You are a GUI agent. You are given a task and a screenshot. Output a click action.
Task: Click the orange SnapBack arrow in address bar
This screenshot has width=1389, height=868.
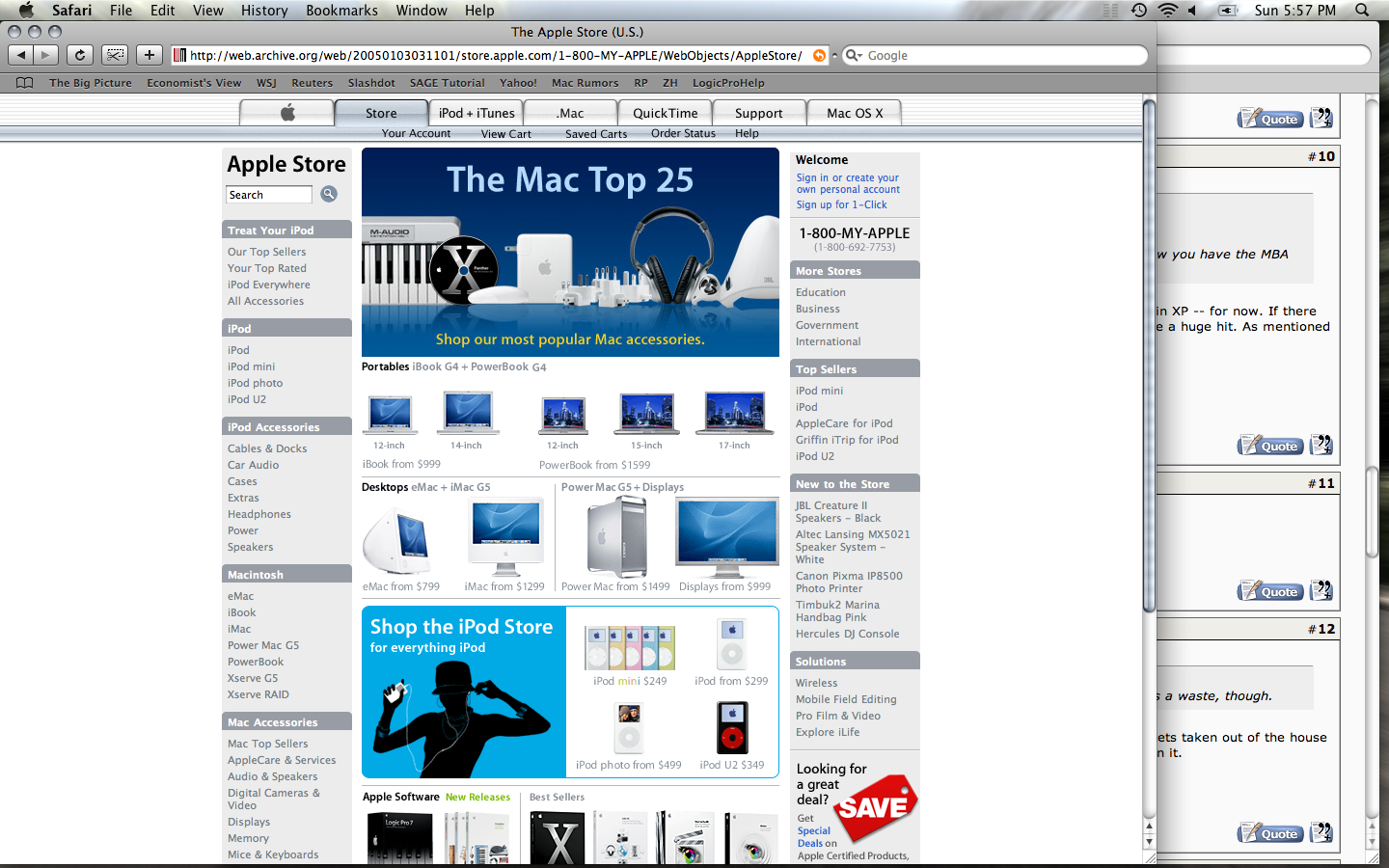819,56
